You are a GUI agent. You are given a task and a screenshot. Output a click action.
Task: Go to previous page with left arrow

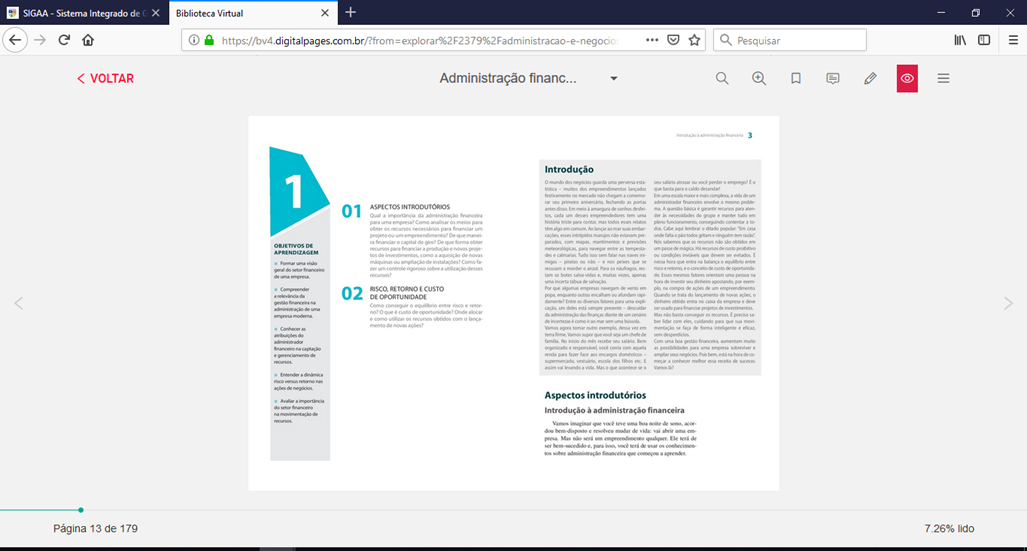18,303
